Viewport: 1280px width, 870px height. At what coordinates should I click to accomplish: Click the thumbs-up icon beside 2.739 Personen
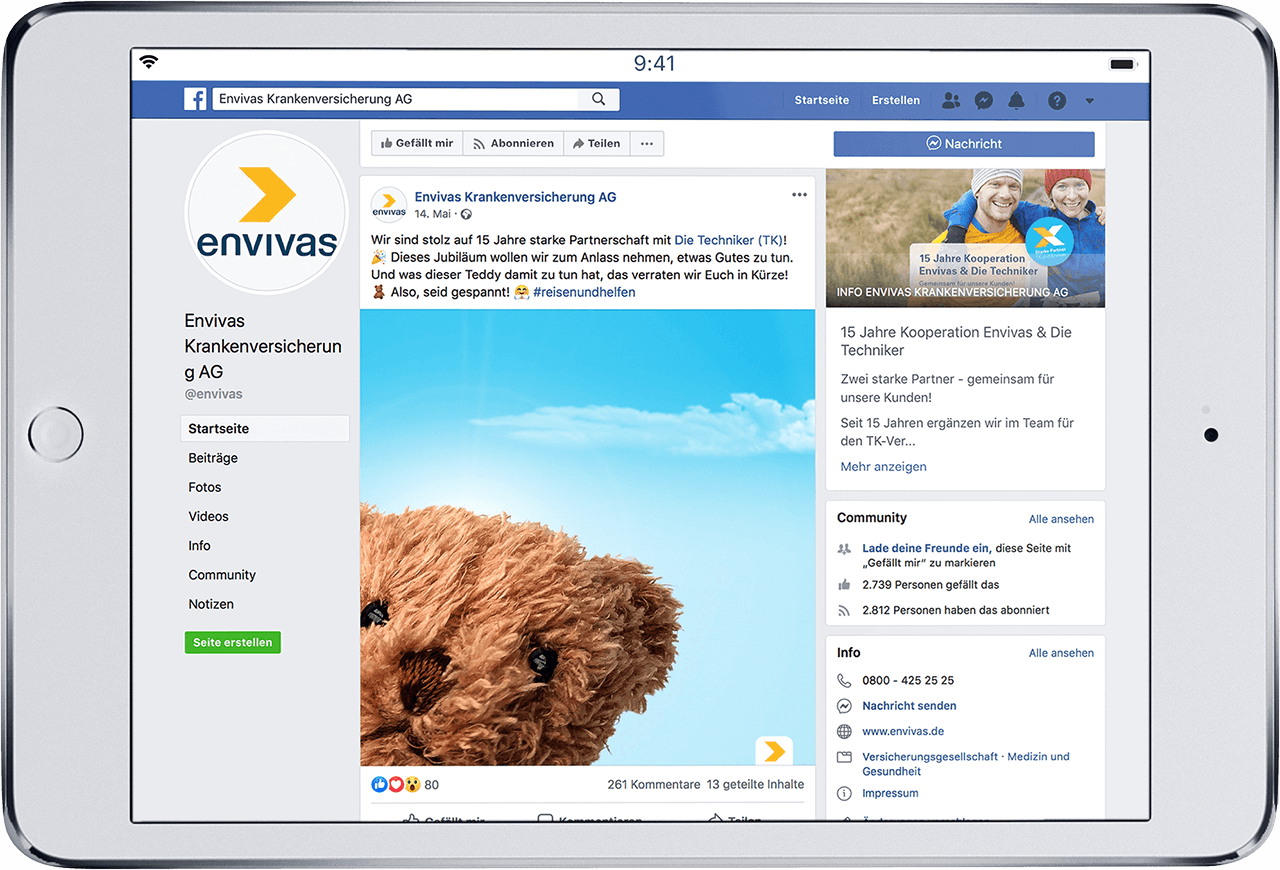844,585
